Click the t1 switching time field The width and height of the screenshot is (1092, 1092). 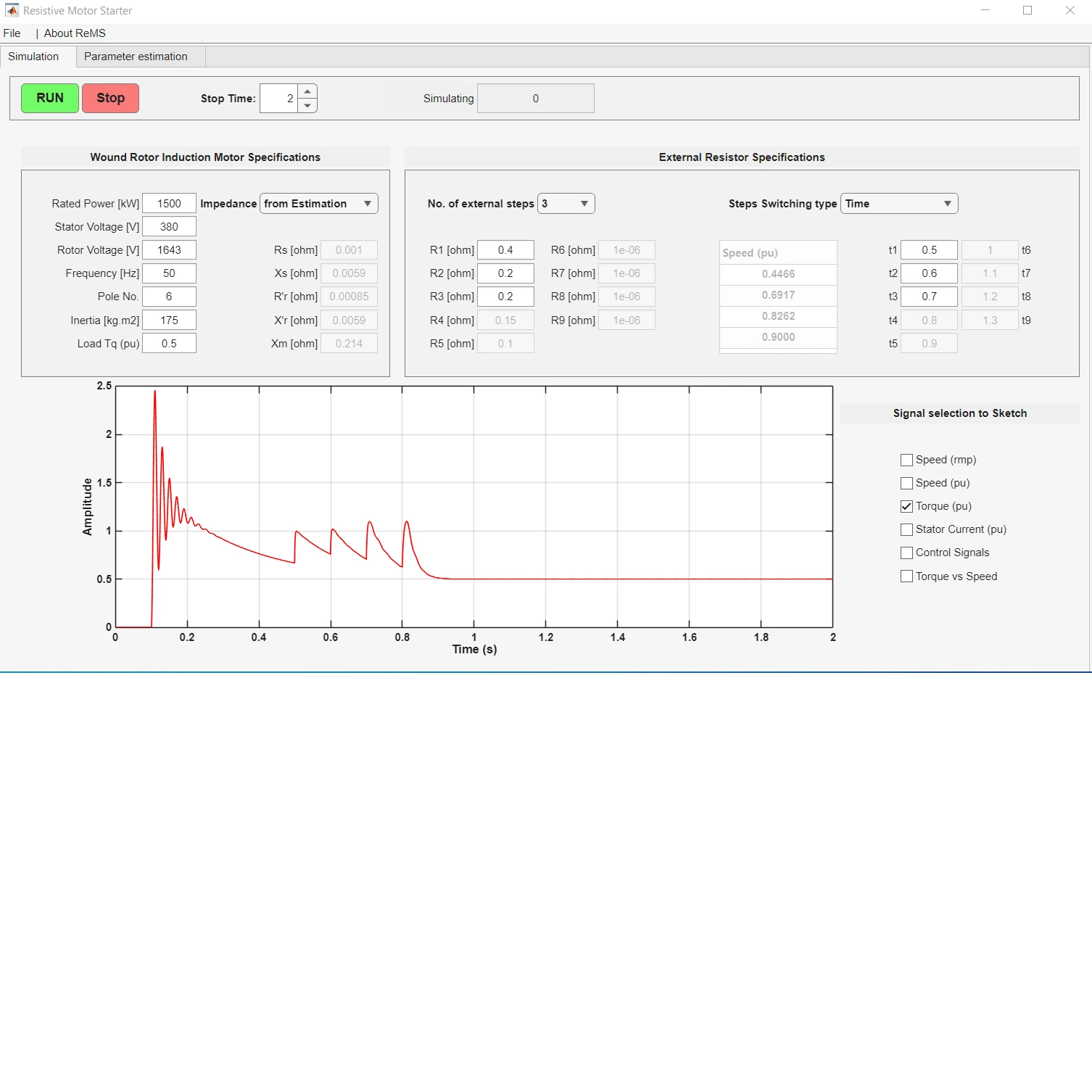tap(929, 250)
